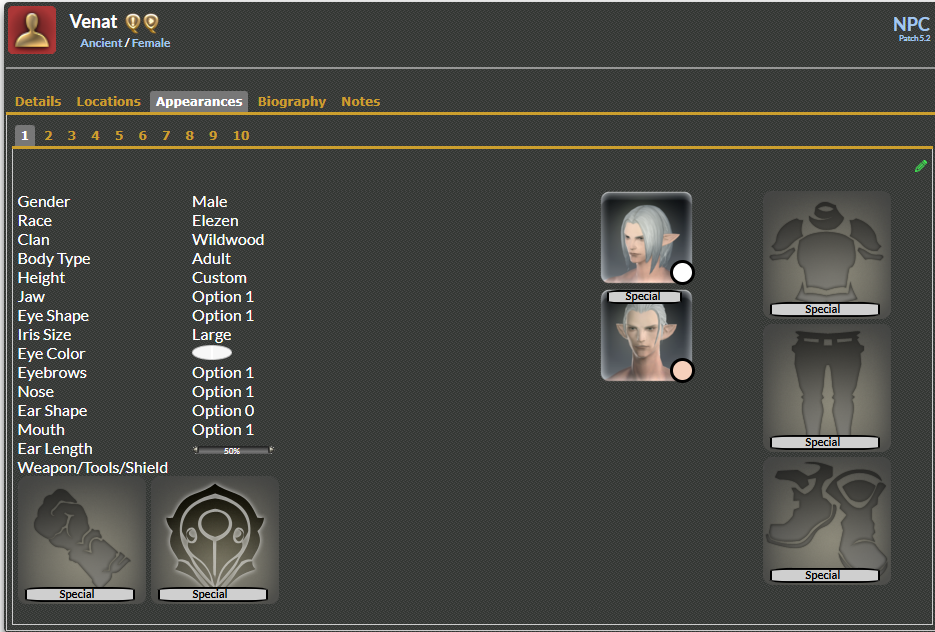Click the Special label on gloves slot
This screenshot has width=935, height=632.
pyautogui.click(x=78, y=594)
